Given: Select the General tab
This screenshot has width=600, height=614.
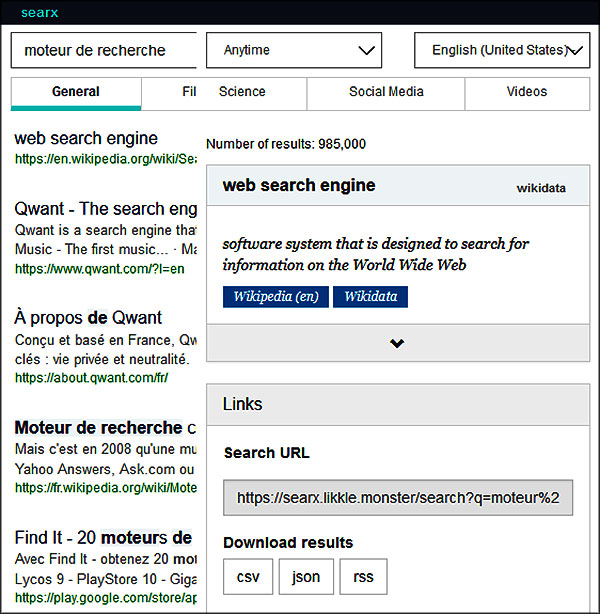Looking at the screenshot, I should (76, 93).
